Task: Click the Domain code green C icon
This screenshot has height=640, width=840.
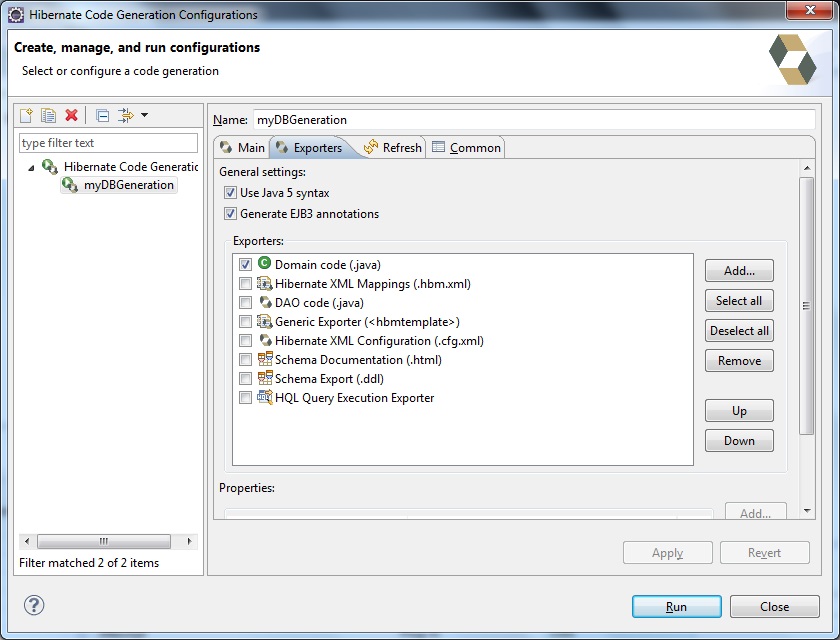Action: click(264, 263)
